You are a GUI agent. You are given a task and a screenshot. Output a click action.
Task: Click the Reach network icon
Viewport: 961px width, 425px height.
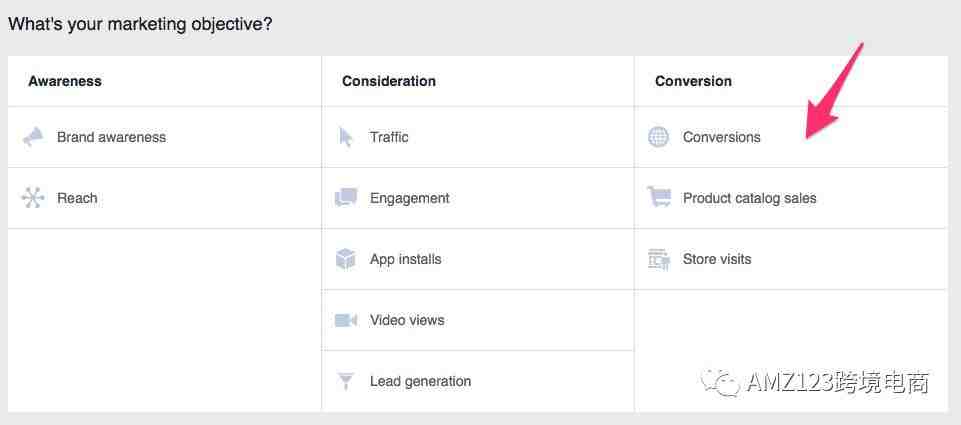33,198
